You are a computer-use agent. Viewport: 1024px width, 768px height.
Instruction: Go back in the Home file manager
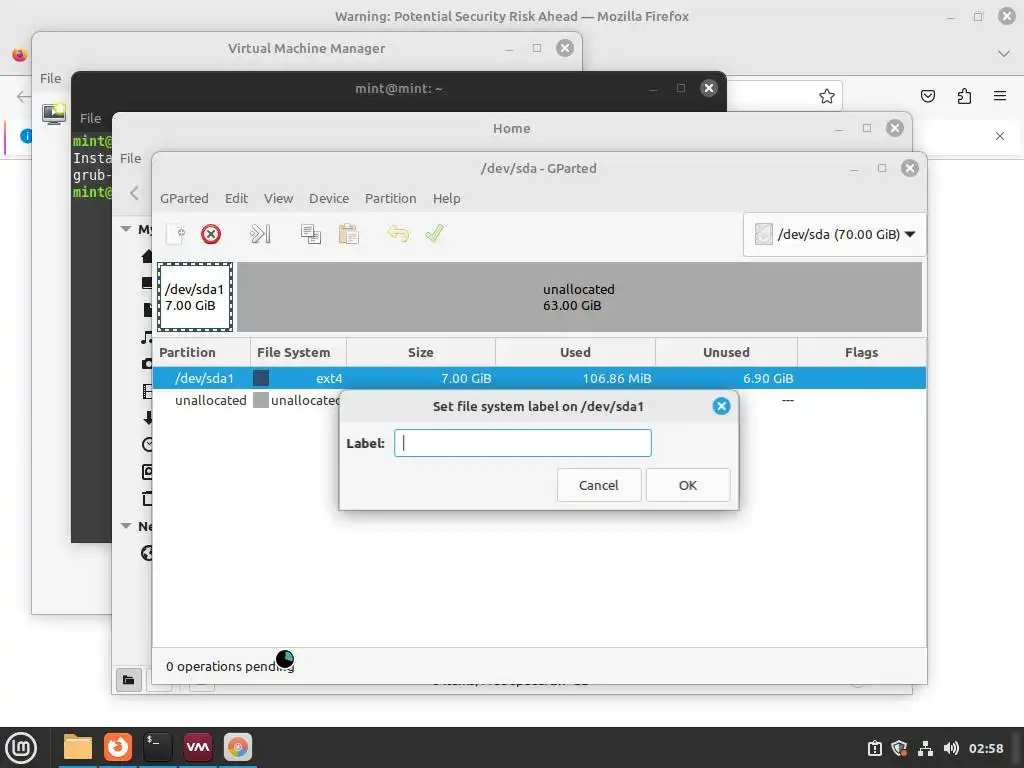pyautogui.click(x=134, y=193)
